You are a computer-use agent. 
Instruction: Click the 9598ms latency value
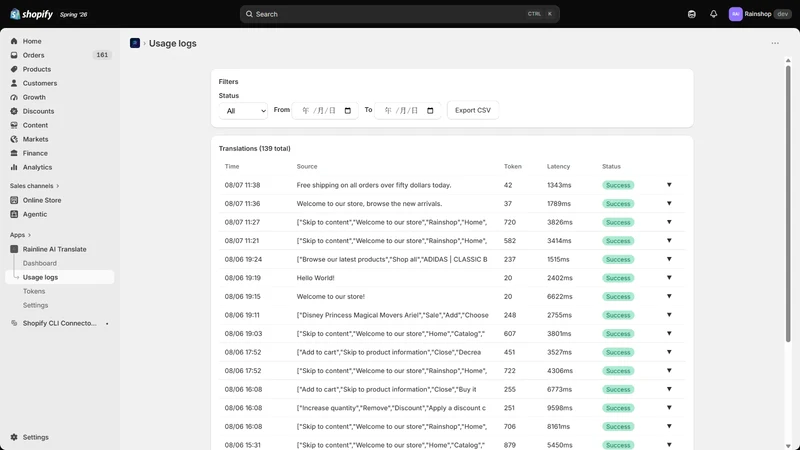560,408
